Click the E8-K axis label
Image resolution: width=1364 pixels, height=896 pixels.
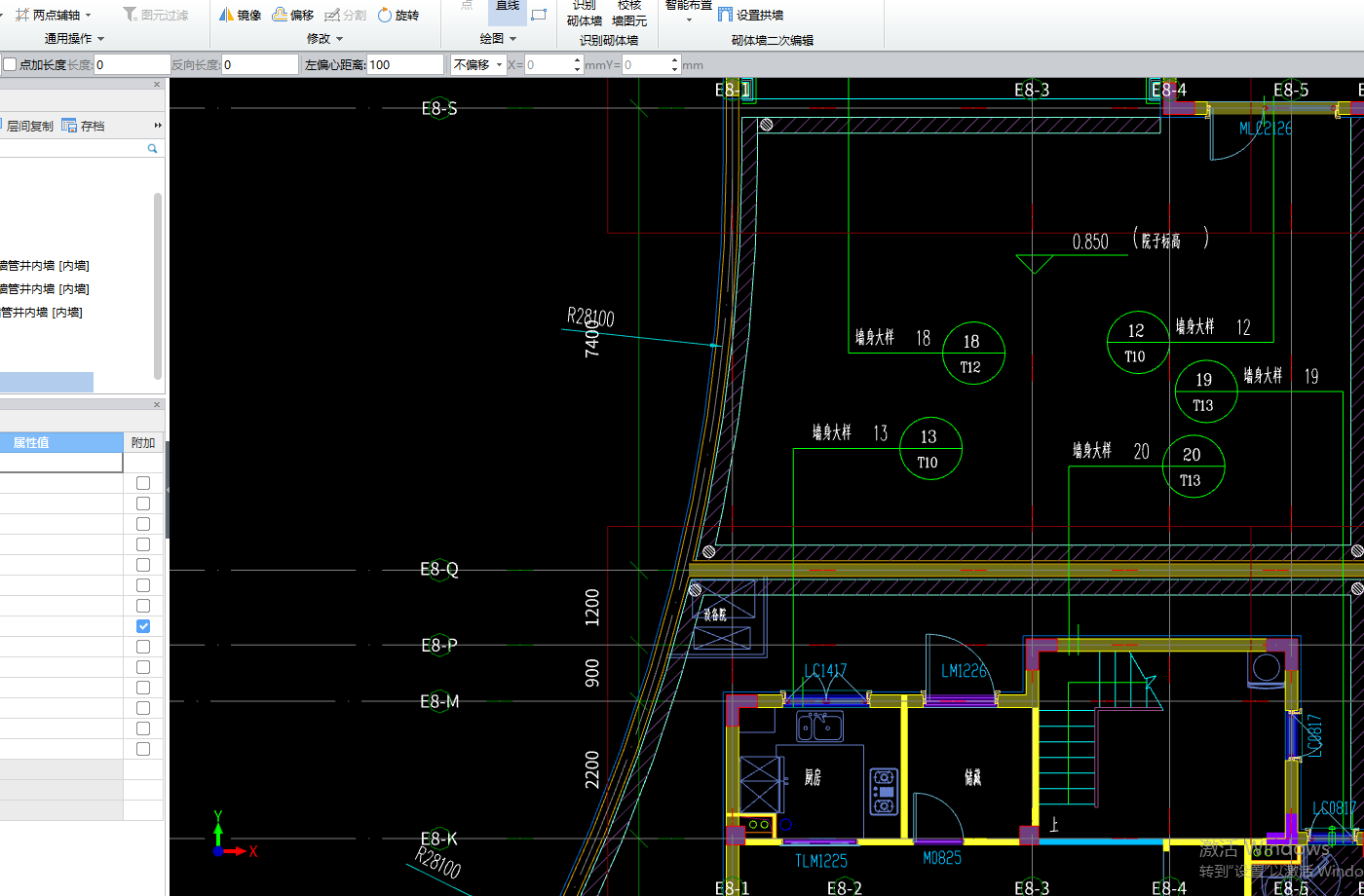[439, 839]
